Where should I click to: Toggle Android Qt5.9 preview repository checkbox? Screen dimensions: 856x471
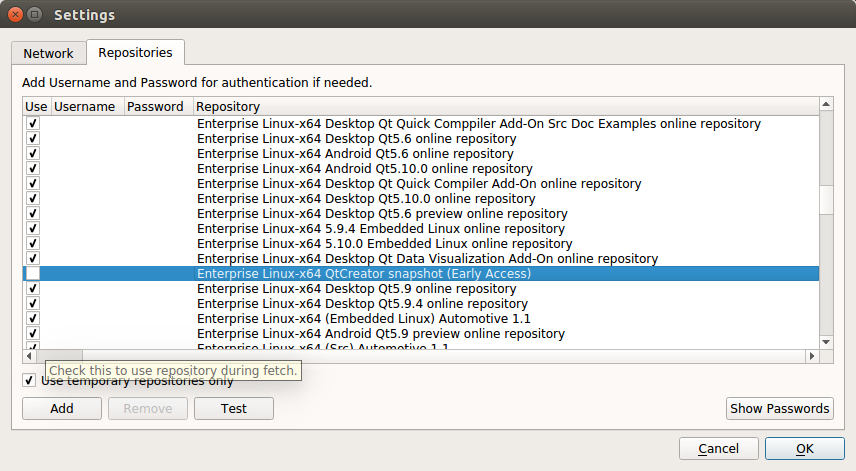point(33,333)
